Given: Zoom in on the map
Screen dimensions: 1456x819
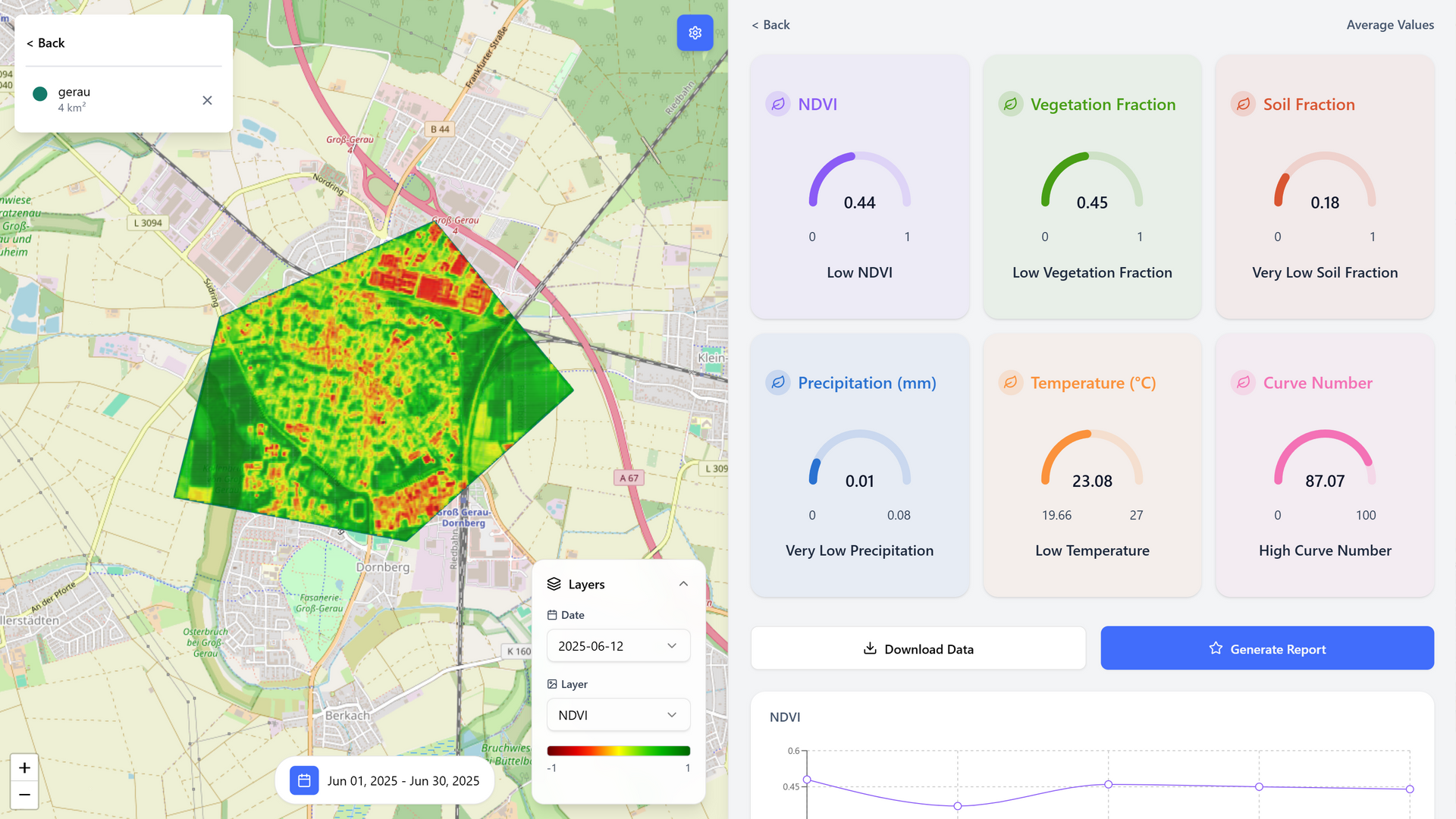Looking at the screenshot, I should 24,767.
